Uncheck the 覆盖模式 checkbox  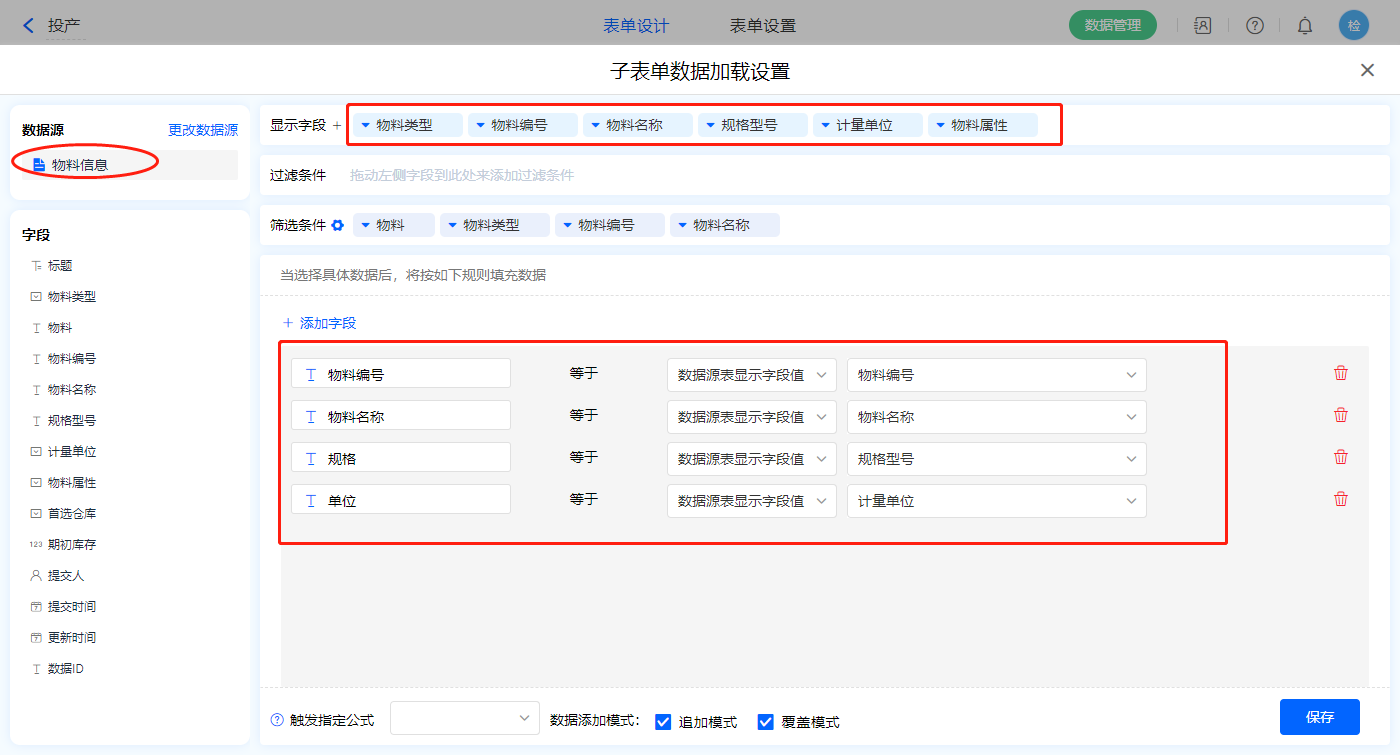[x=766, y=722]
